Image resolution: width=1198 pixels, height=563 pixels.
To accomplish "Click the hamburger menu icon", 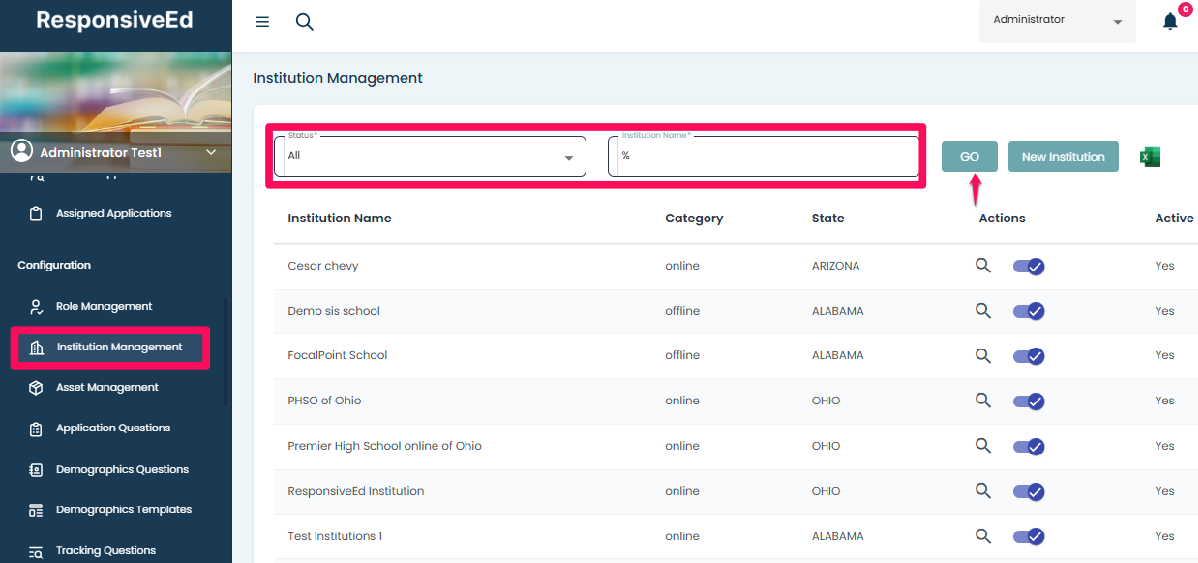I will 262,22.
